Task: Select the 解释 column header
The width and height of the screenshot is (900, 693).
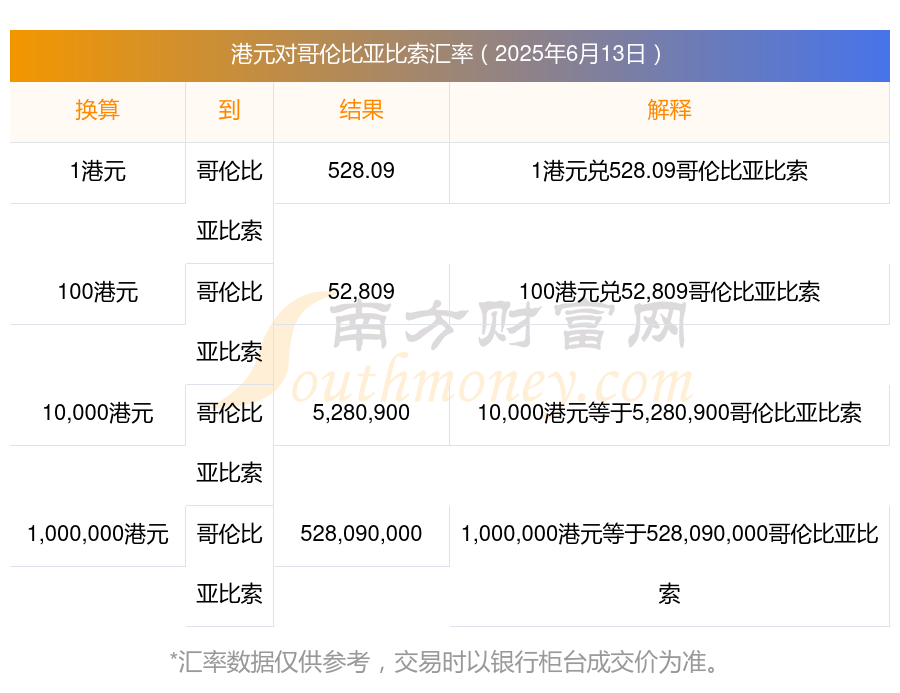Action: coord(669,110)
